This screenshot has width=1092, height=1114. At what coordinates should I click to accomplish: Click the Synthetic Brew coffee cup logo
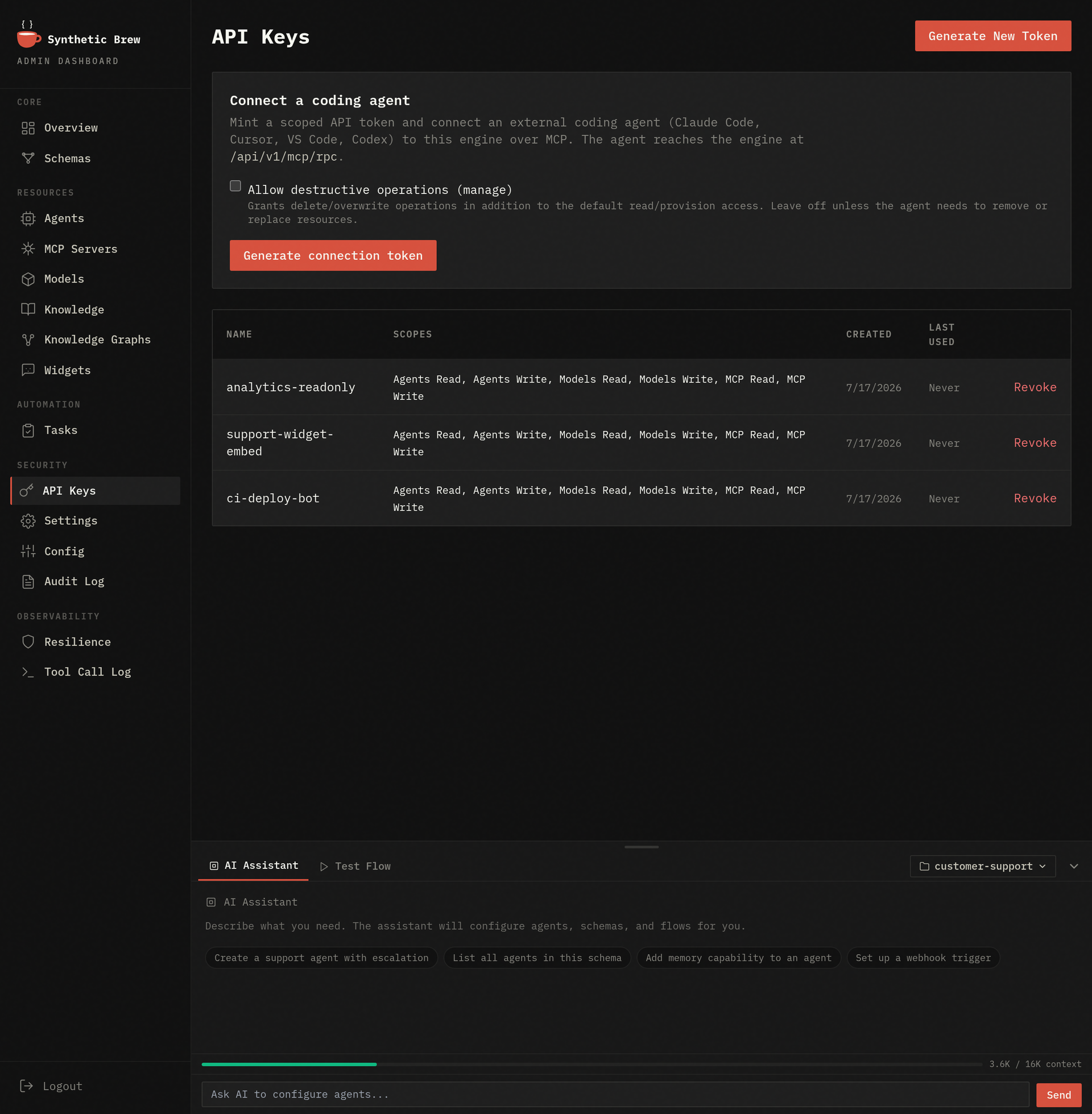(x=28, y=35)
